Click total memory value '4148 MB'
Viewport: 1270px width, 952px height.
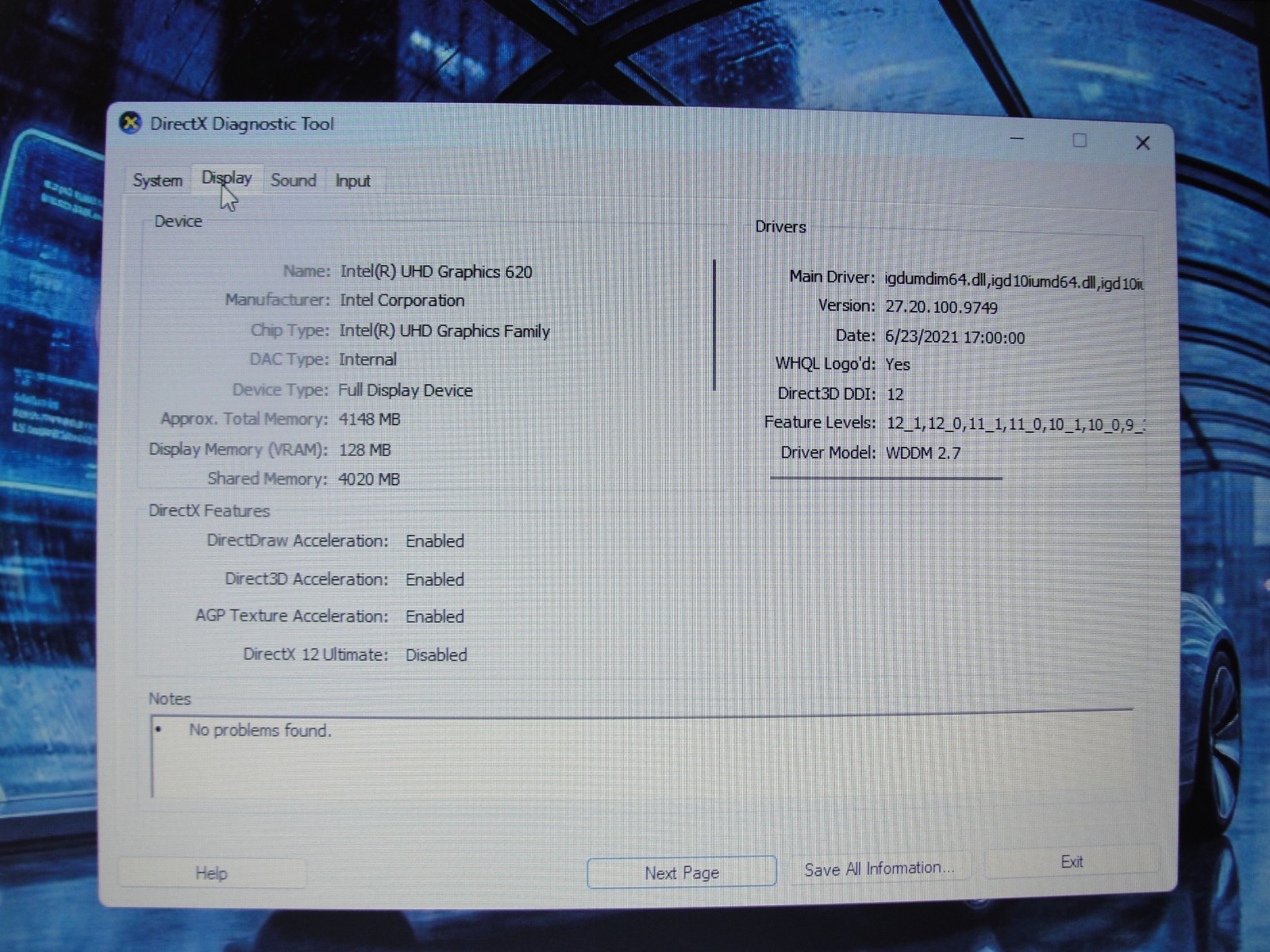coord(369,419)
